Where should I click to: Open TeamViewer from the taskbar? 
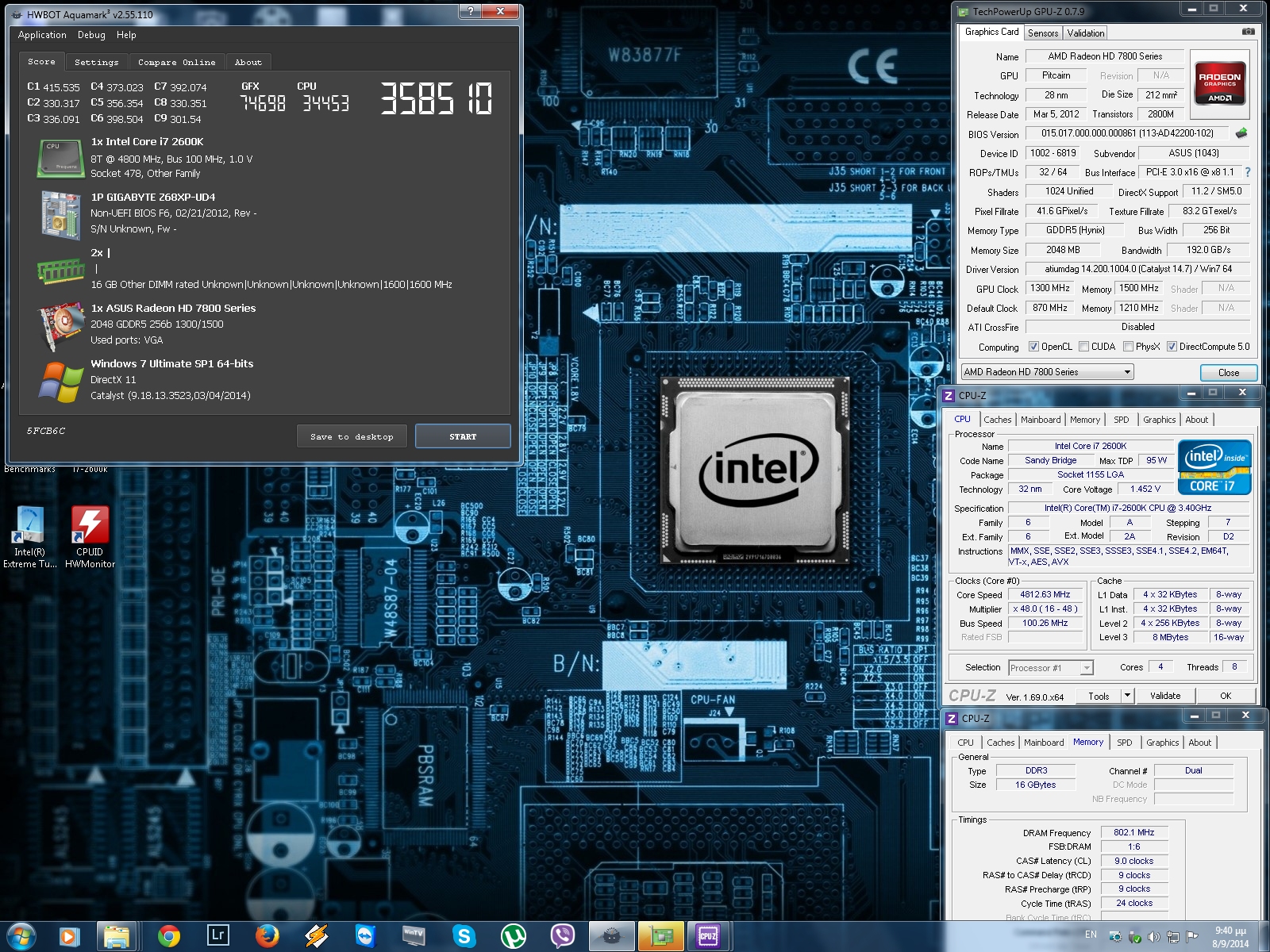click(x=365, y=936)
